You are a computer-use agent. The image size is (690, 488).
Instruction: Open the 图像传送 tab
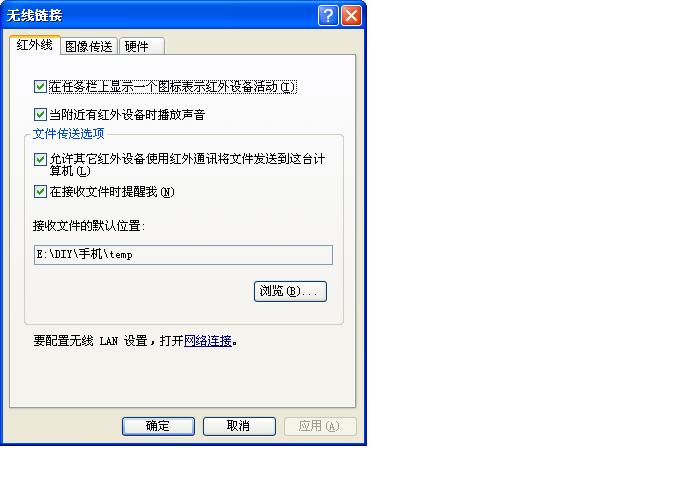point(89,46)
